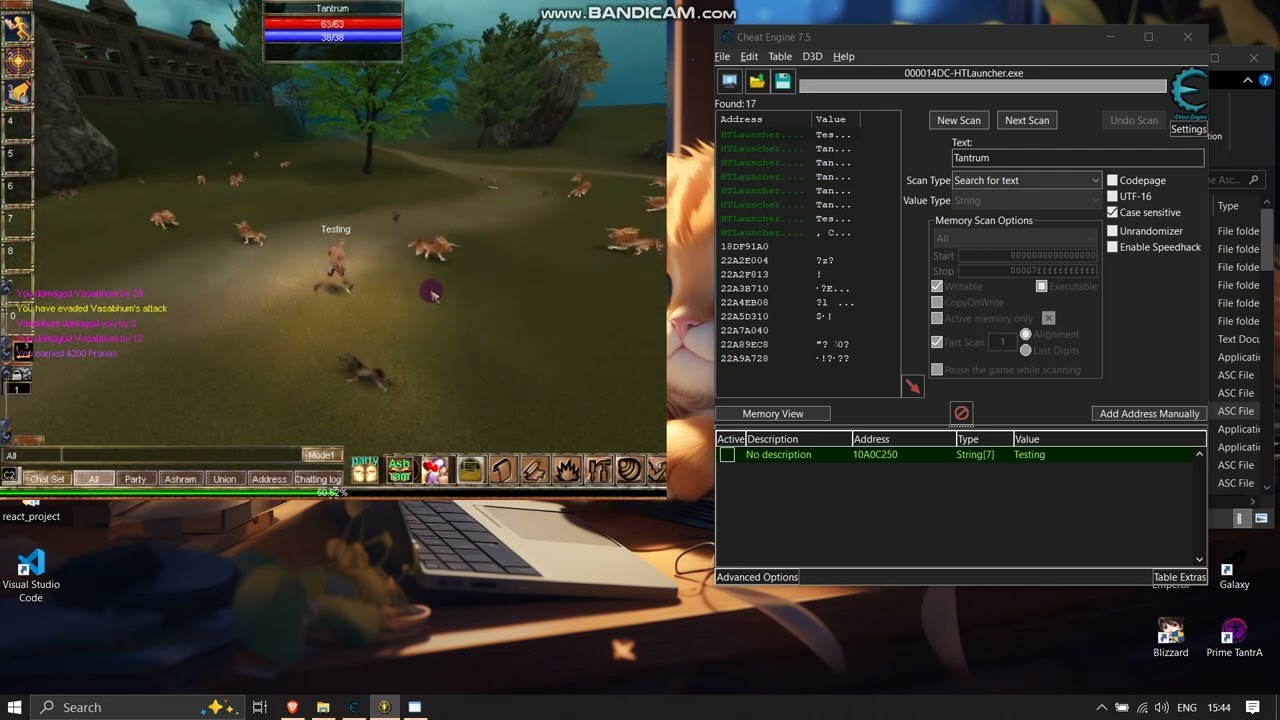Switch to the Ashram chat tab
This screenshot has height=720, width=1280.
coord(180,479)
